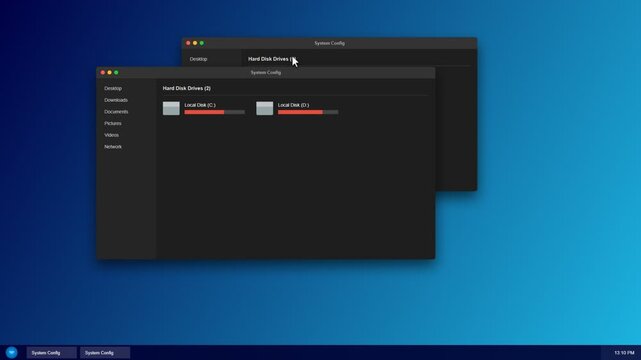Switch to second System Config taskbar button
Image resolution: width=641 pixels, height=360 pixels.
coord(105,353)
